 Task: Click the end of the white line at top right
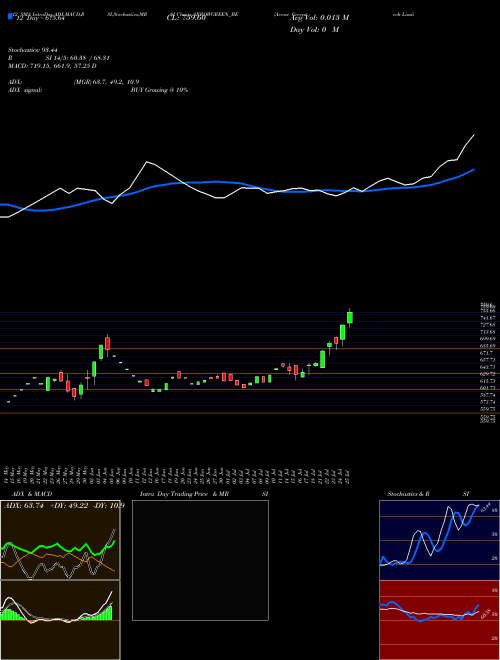[474, 135]
